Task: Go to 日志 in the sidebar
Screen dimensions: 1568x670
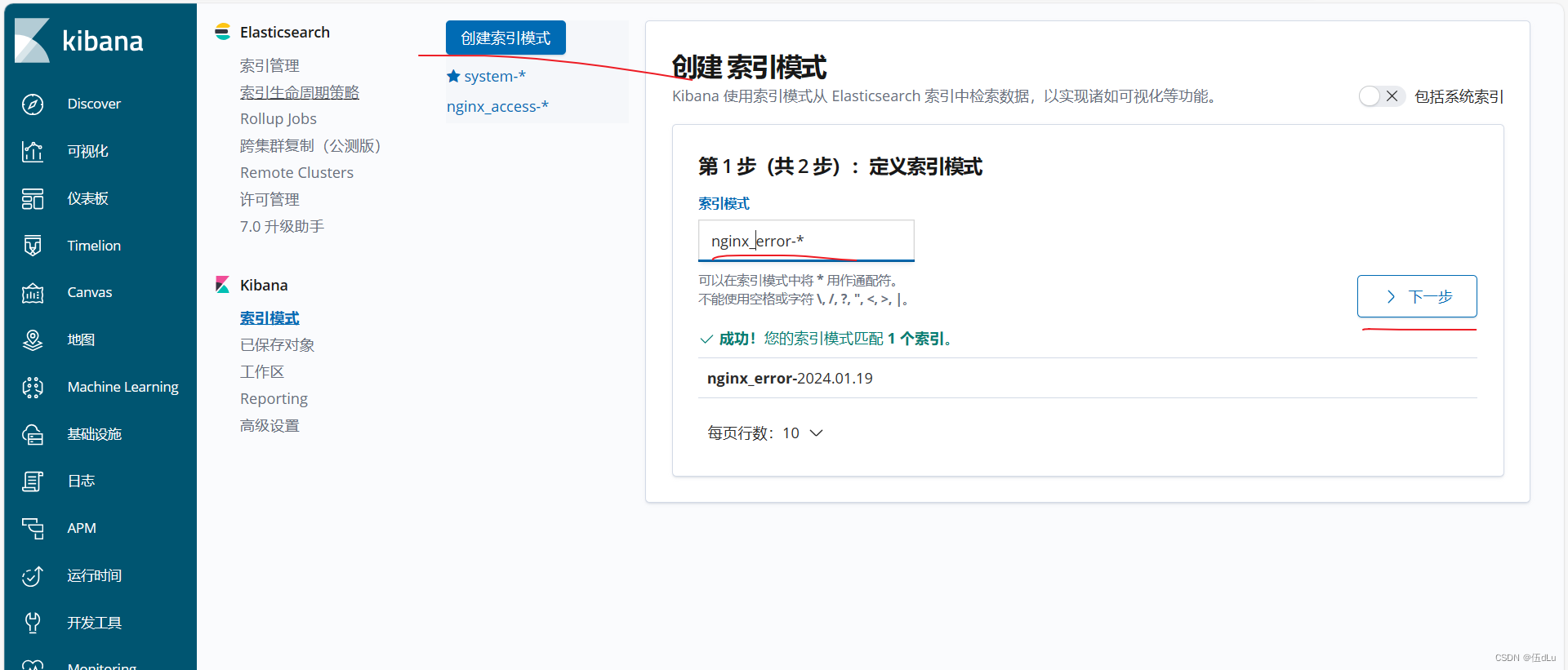Action: 81,481
